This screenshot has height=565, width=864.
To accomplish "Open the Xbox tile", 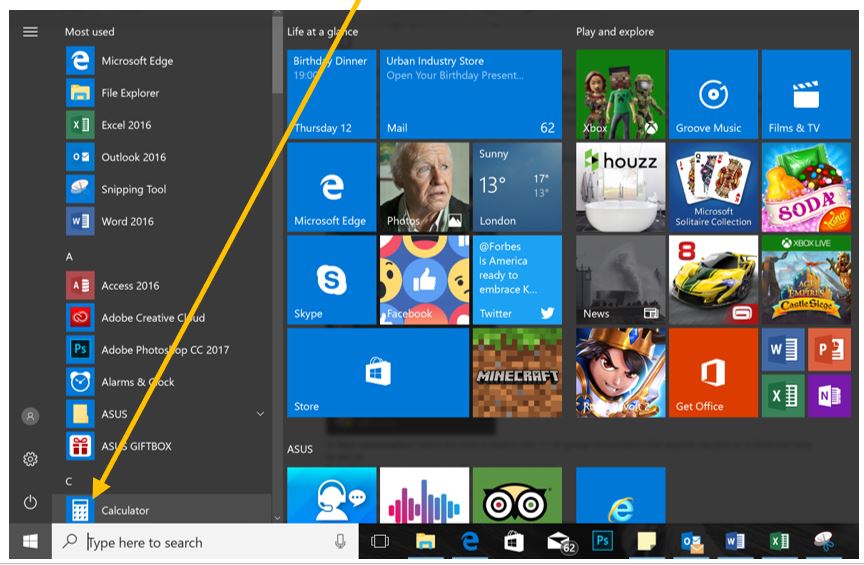I will point(620,94).
